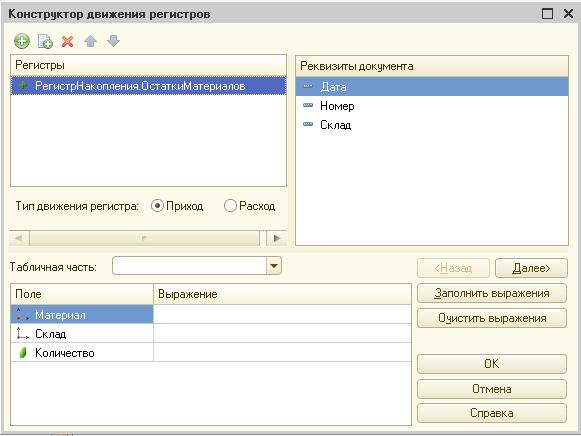Click left arrow of horizontal scrollbar

[19, 238]
